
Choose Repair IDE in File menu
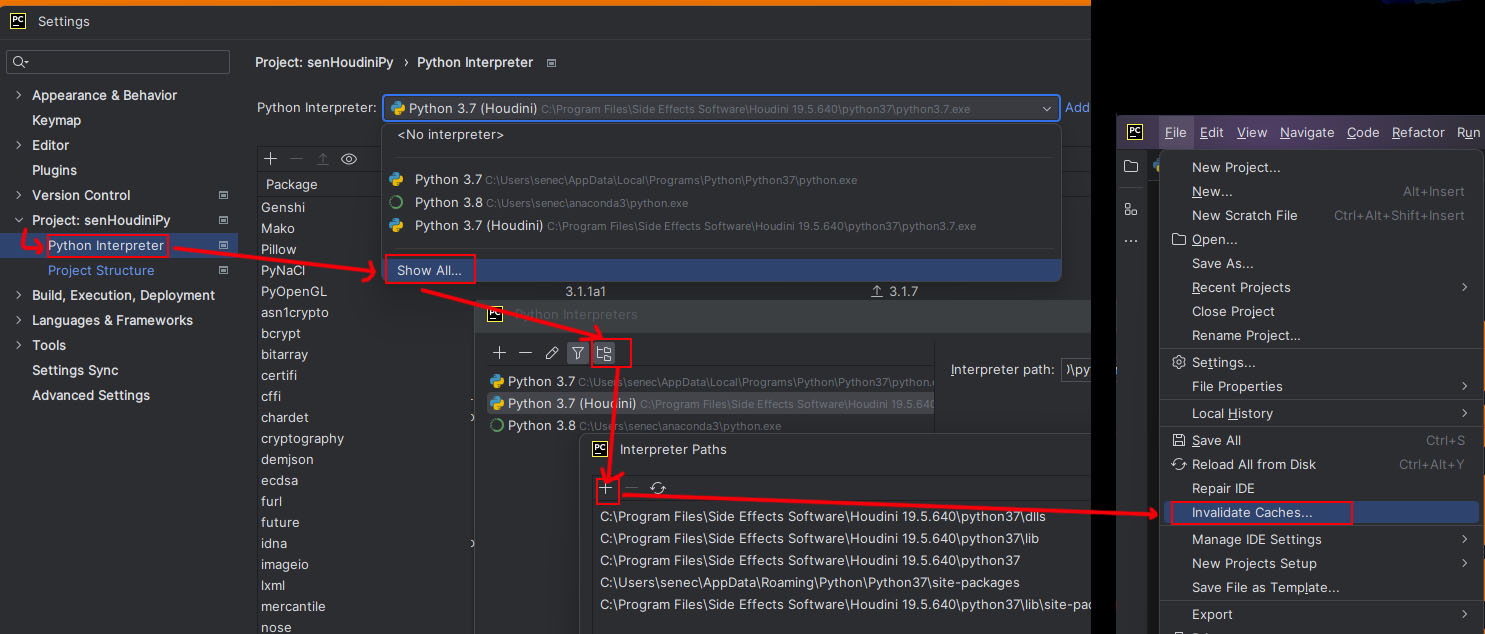pyautogui.click(x=1223, y=488)
